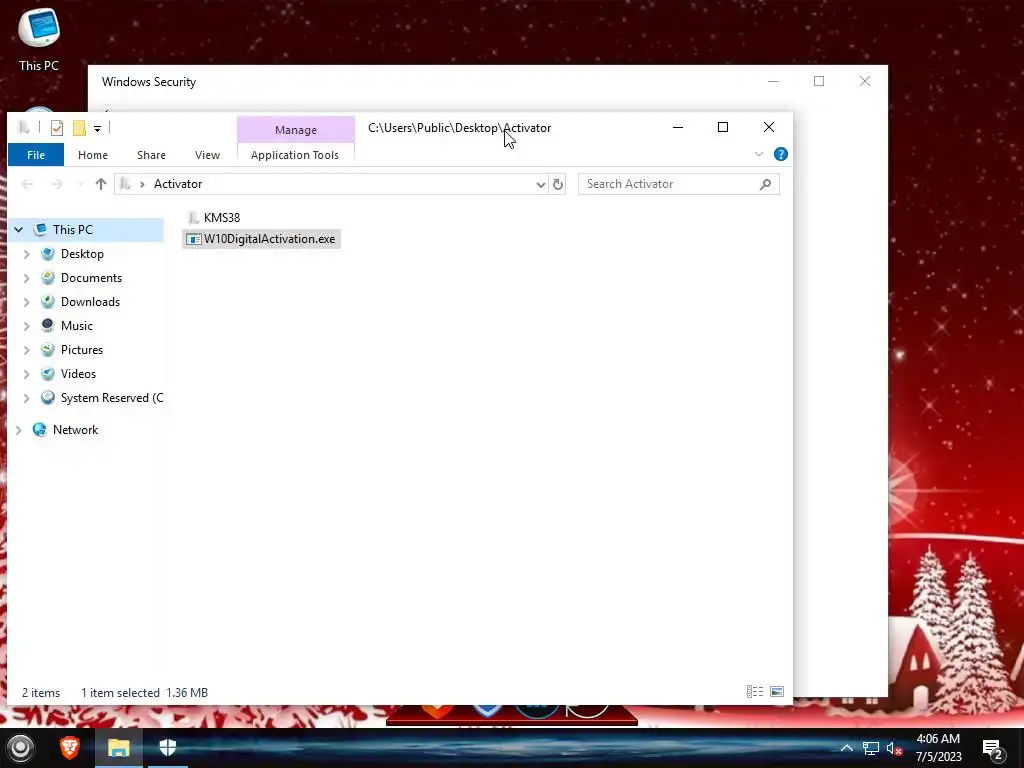Image resolution: width=1024 pixels, height=768 pixels.
Task: Open the address bar history dropdown
Action: coord(541,184)
